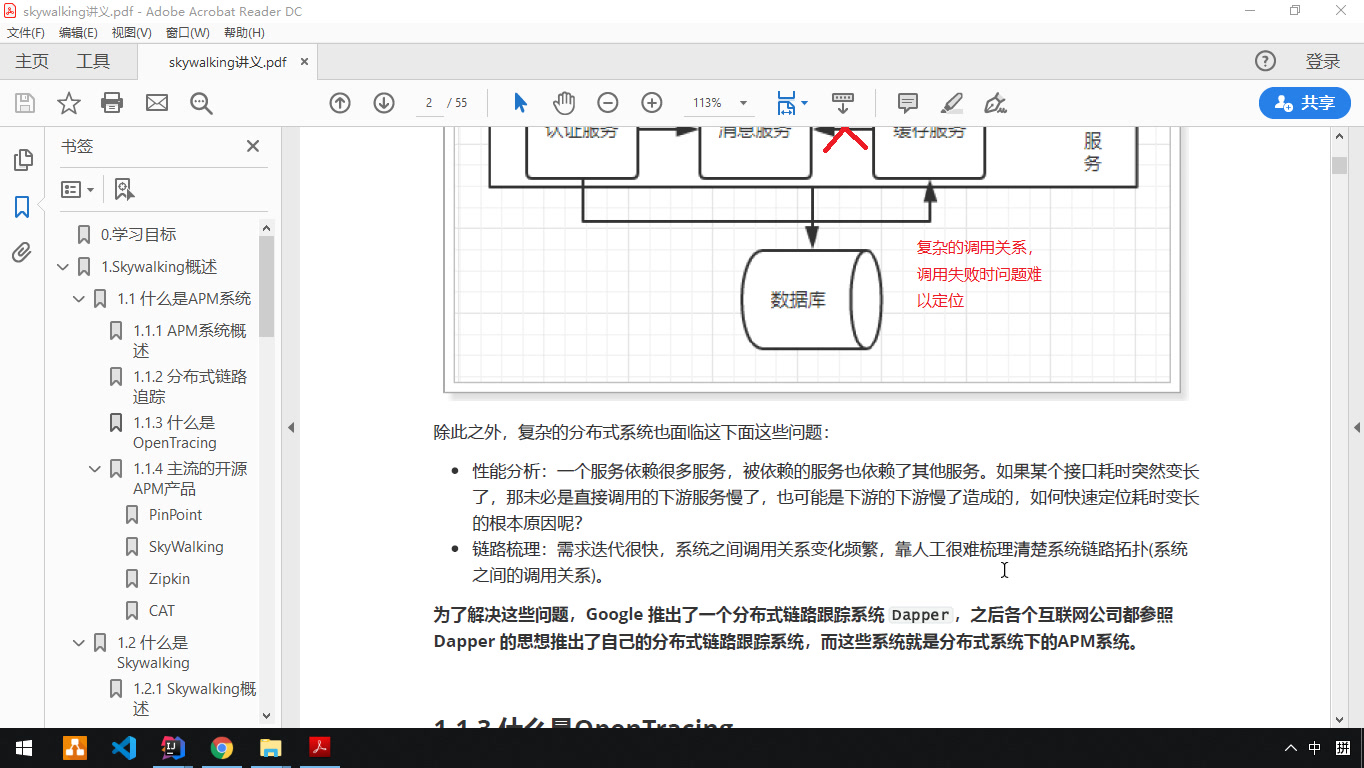This screenshot has height=768, width=1364.
Task: Open Google Chrome from taskbar
Action: pos(222,748)
